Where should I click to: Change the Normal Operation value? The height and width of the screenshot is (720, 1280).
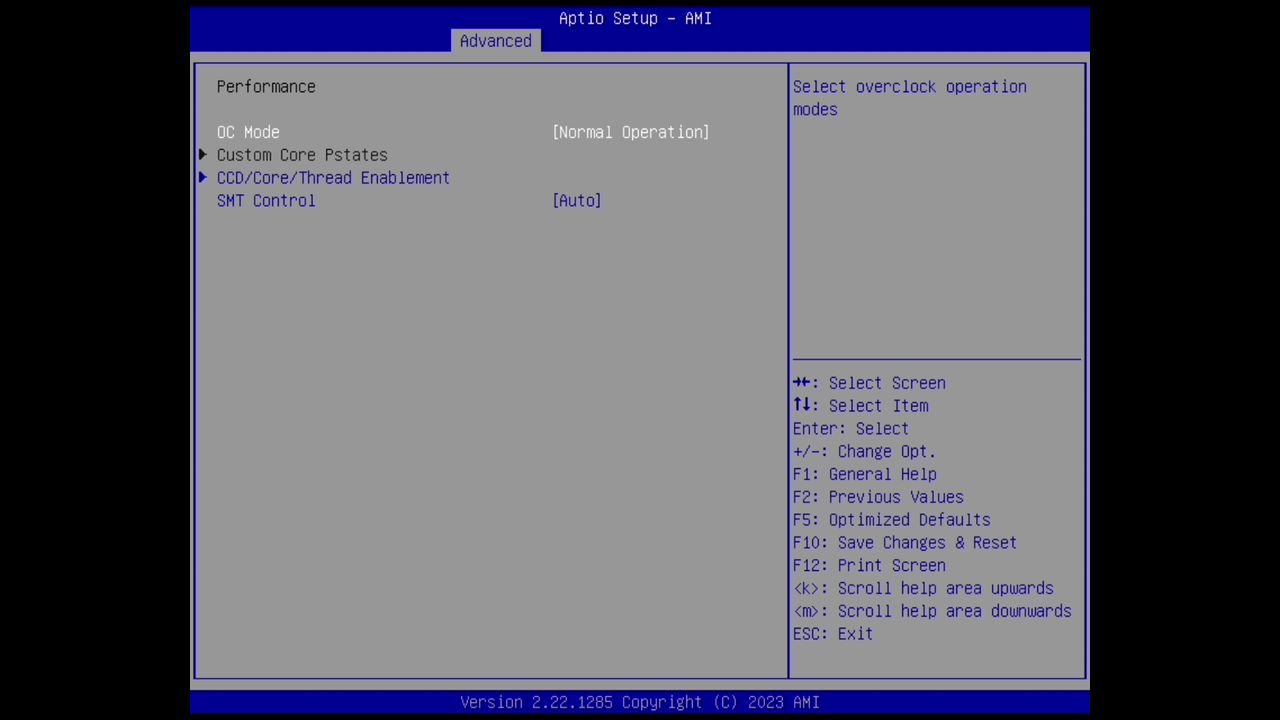pos(631,132)
